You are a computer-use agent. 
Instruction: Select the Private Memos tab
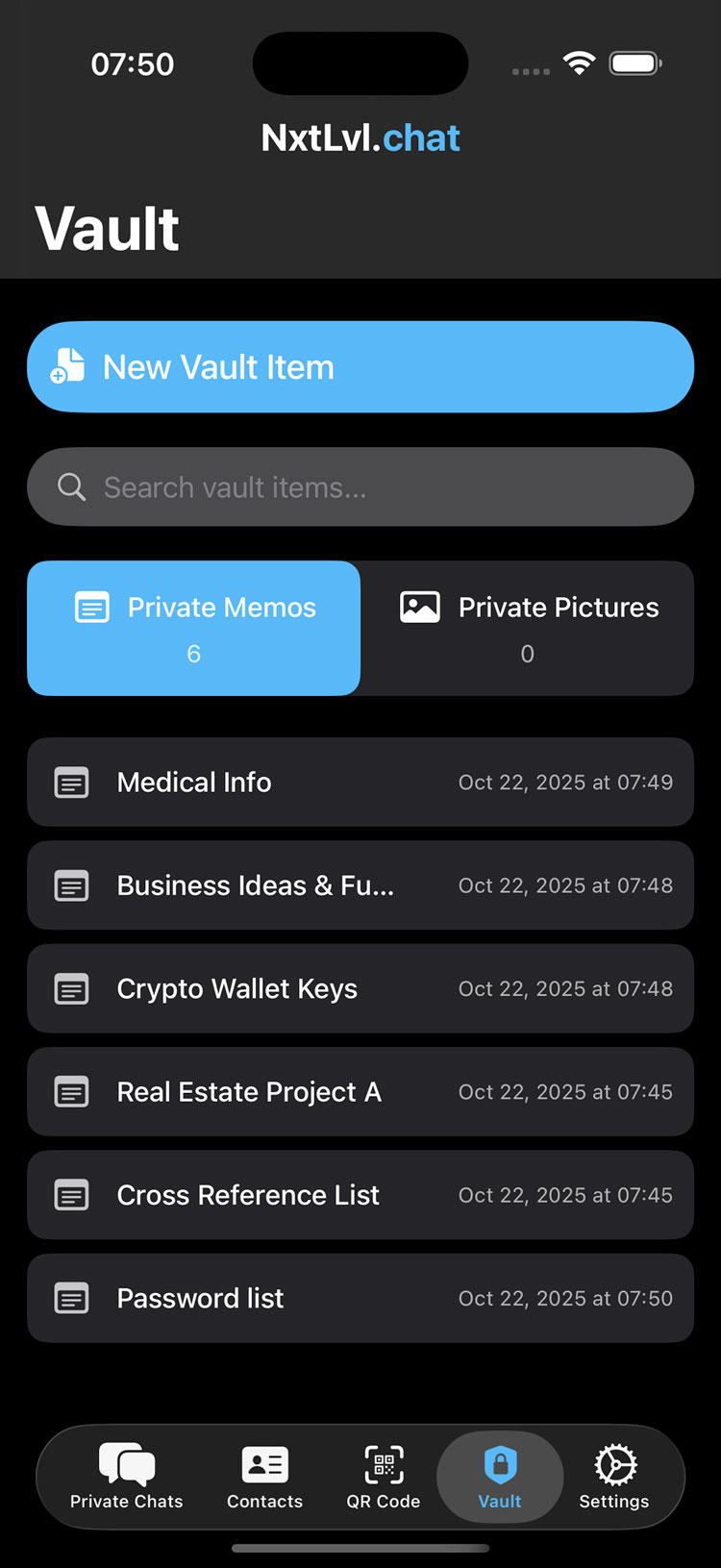[x=194, y=628]
